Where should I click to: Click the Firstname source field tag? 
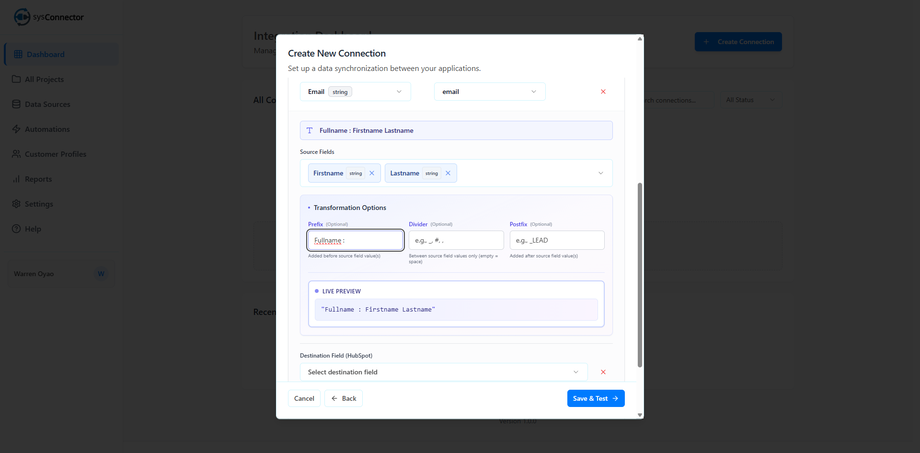344,173
